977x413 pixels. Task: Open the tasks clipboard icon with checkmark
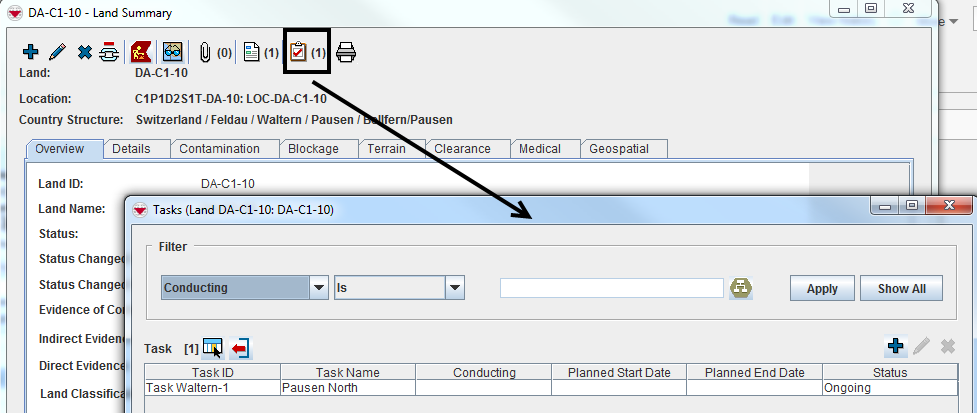click(x=298, y=52)
